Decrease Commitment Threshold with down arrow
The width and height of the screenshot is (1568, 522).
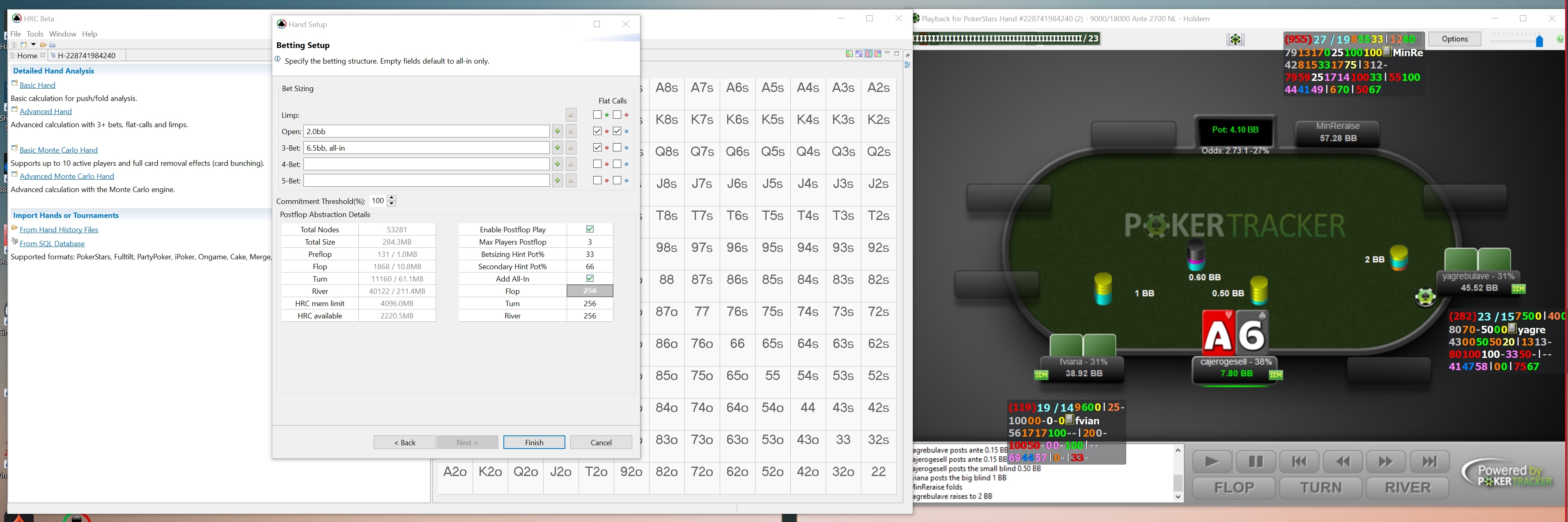click(391, 204)
